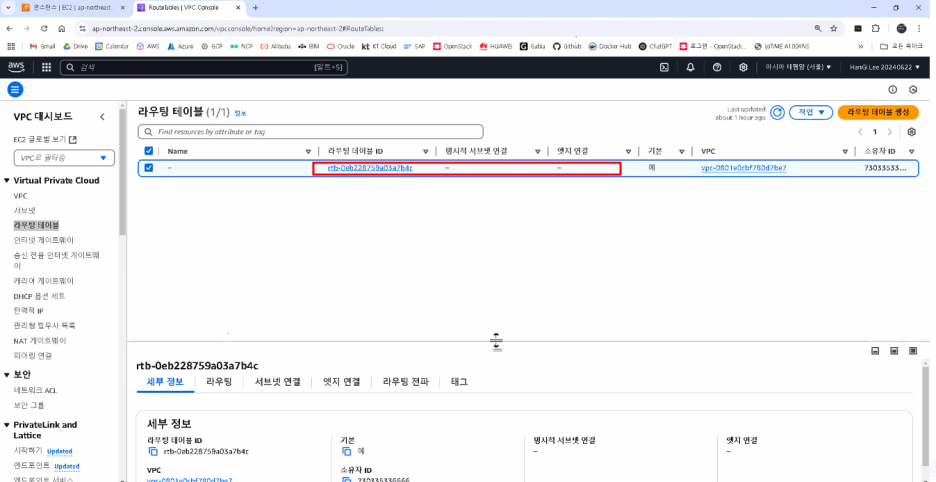Click the split panel resize handle icon
Image resolution: width=936 pixels, height=482 pixels.
[x=496, y=342]
